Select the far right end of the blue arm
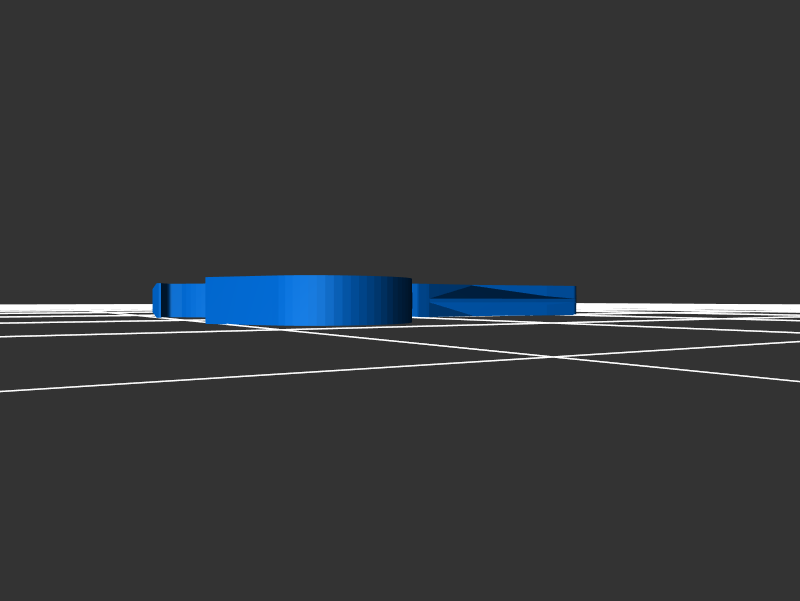Screen dimensions: 800x601 (x=571, y=300)
